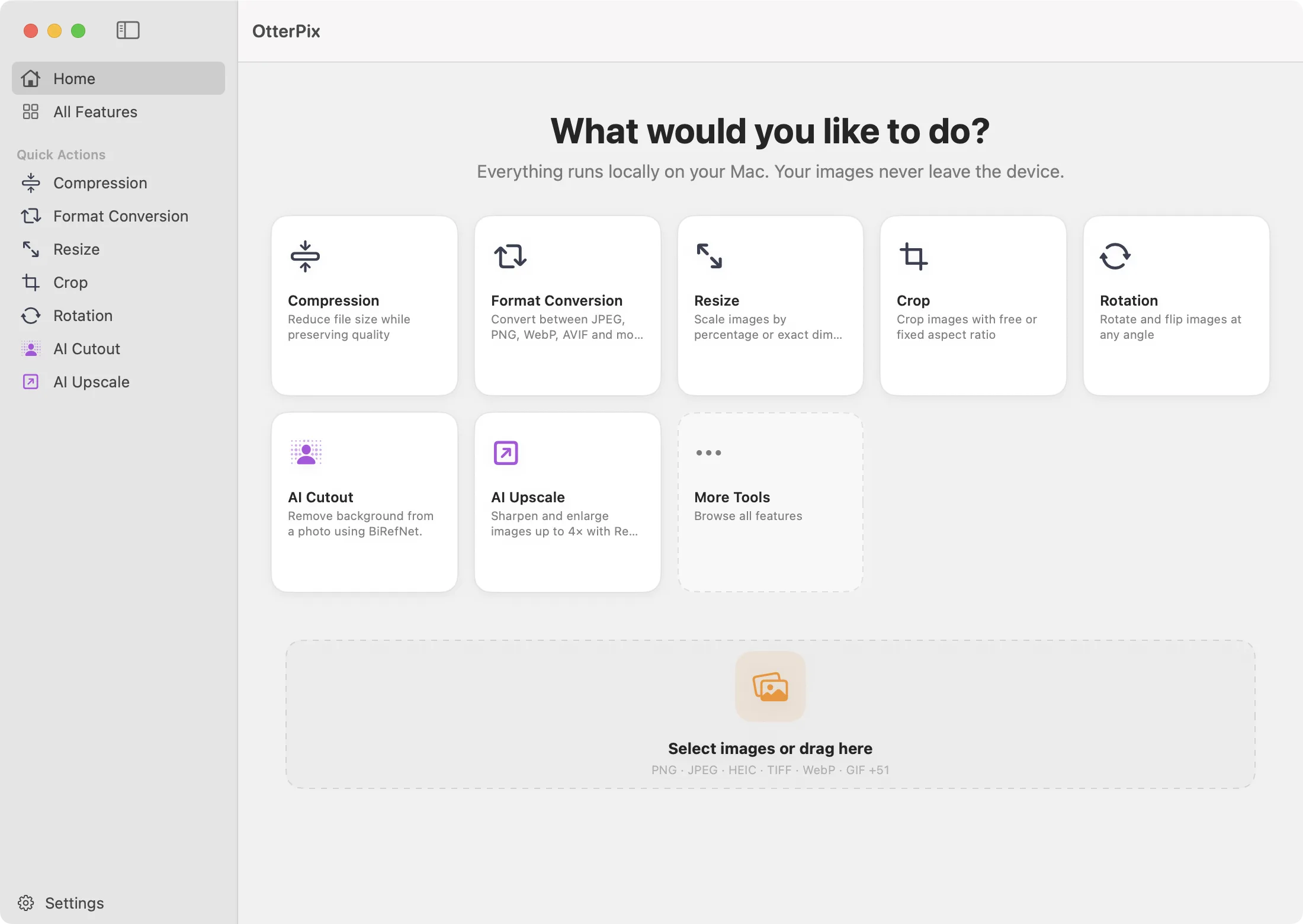Click the All Features grid icon

31,111
